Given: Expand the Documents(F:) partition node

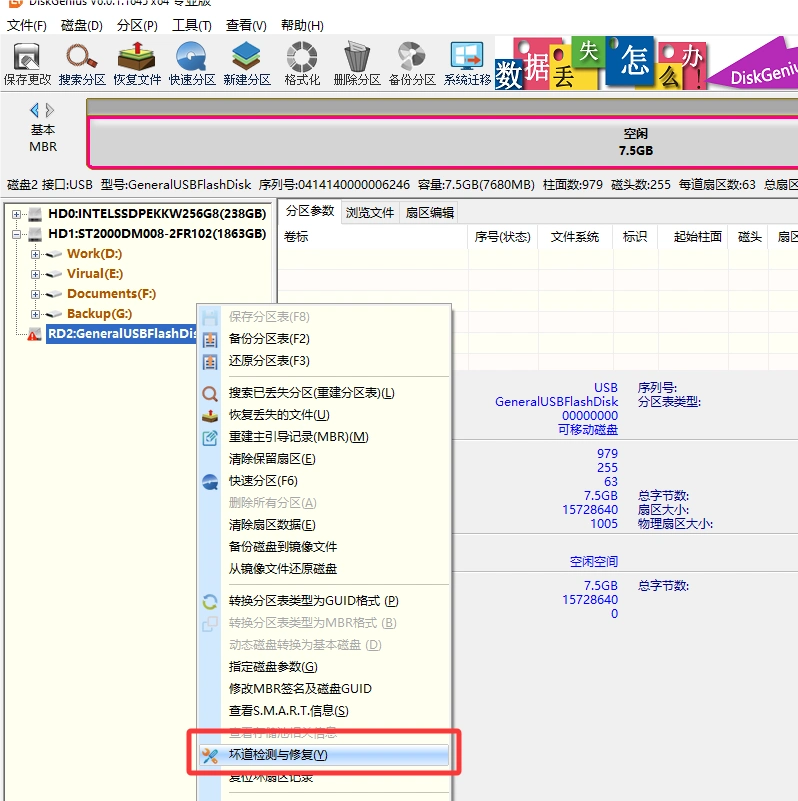Looking at the screenshot, I should (35, 294).
